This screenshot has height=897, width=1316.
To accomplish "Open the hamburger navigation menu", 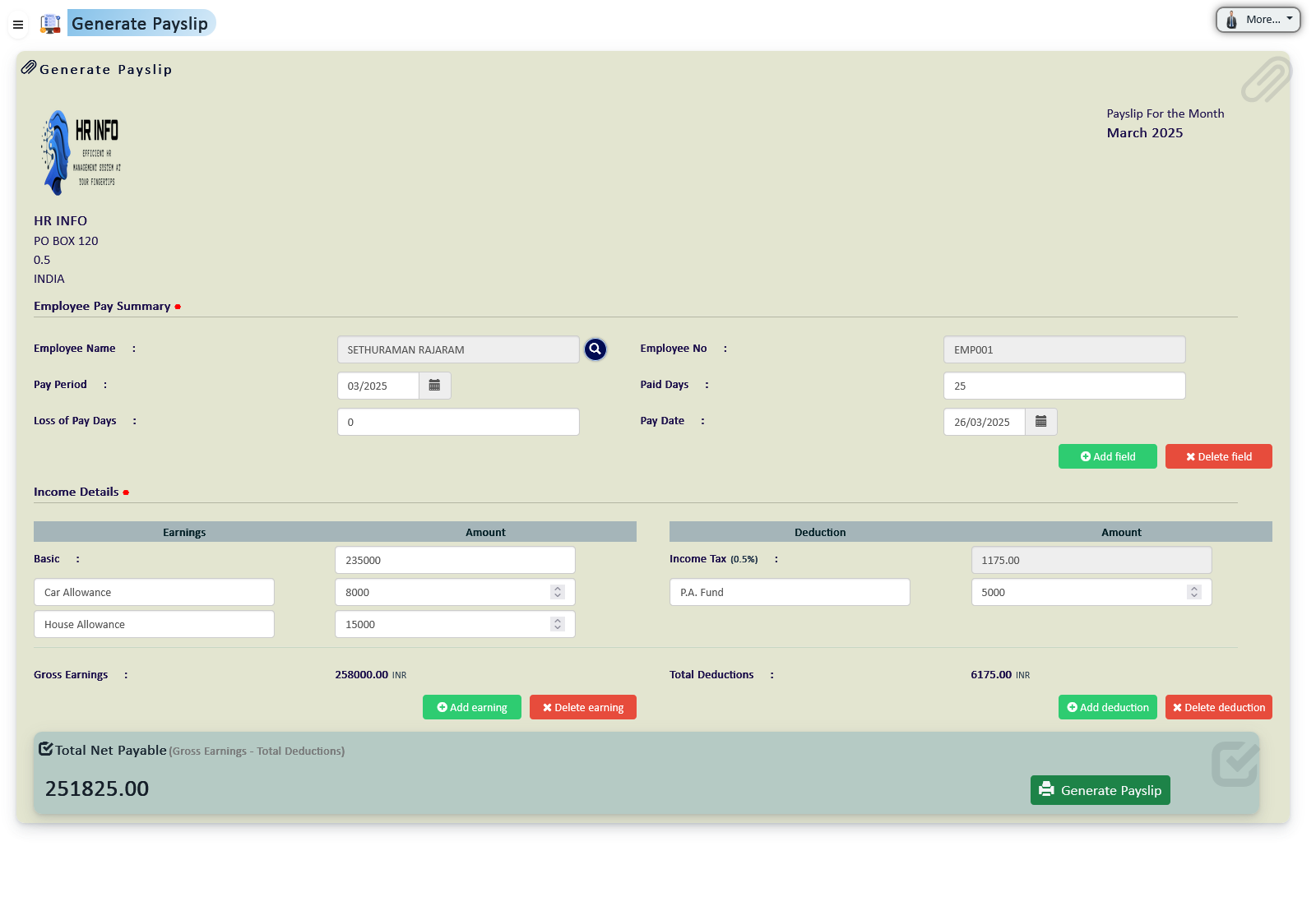I will pyautogui.click(x=18, y=25).
